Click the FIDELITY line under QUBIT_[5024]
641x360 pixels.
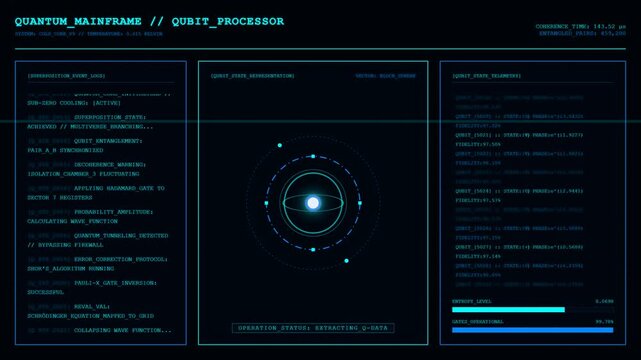[x=478, y=200]
